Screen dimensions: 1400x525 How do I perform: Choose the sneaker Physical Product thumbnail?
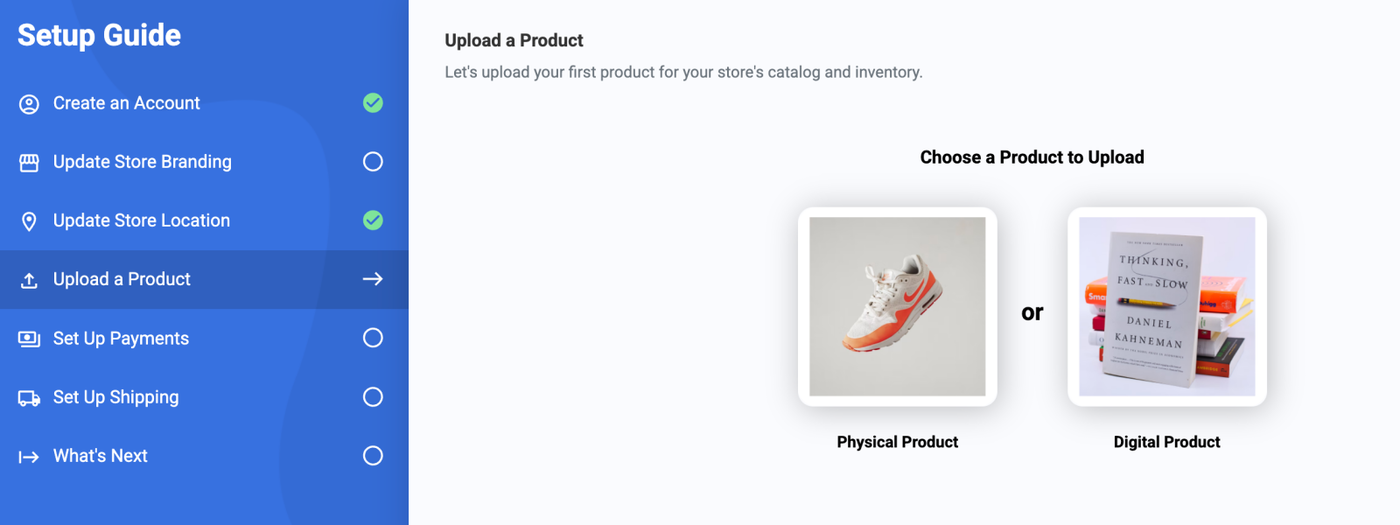[897, 306]
